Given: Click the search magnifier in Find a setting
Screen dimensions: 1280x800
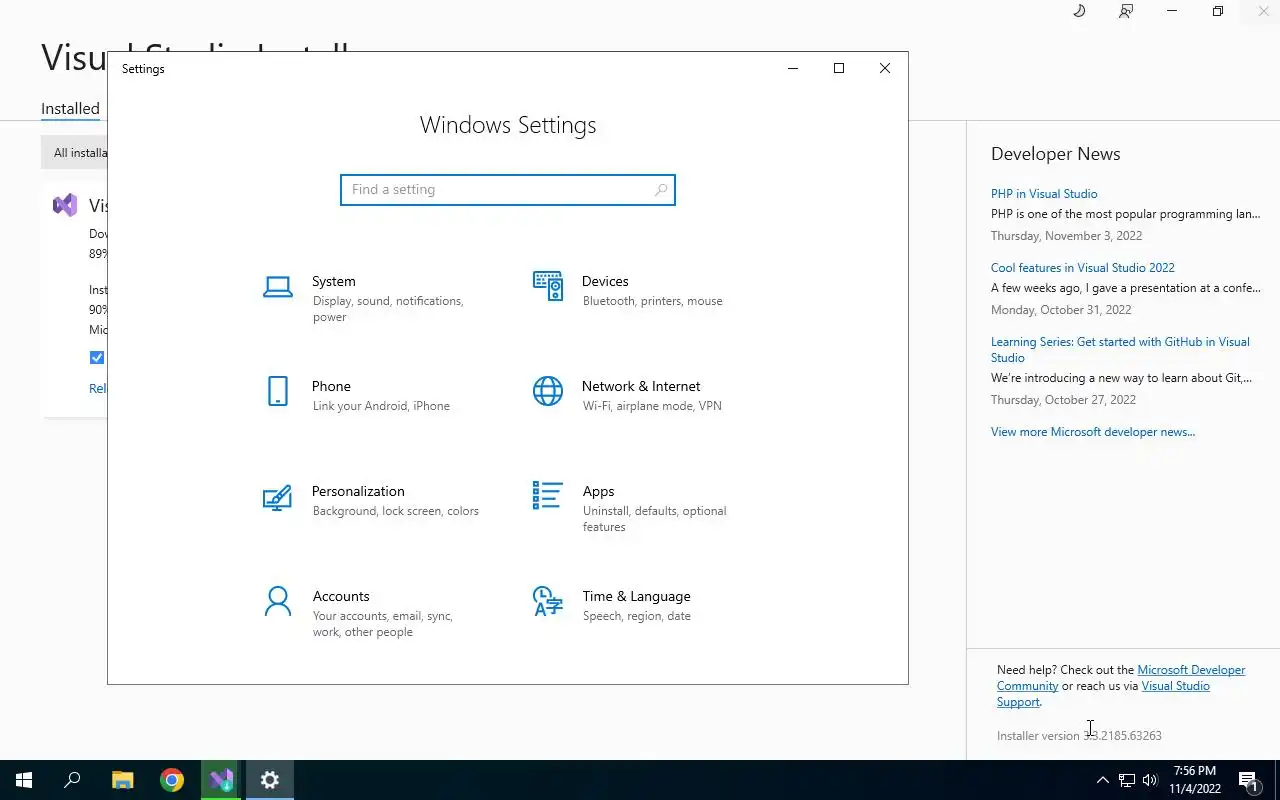Looking at the screenshot, I should 660,189.
